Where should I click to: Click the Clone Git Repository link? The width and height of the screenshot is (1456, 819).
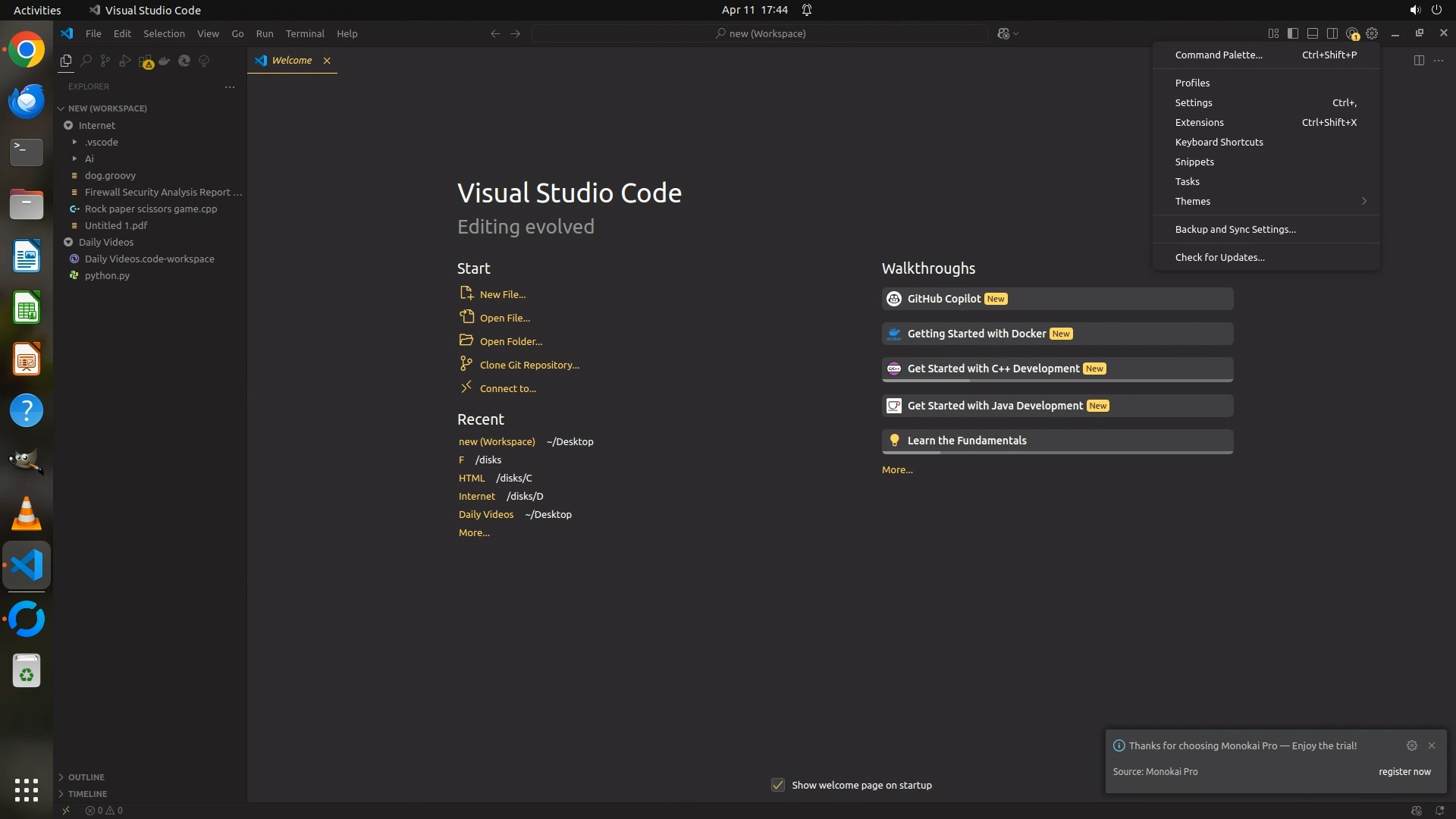point(529,365)
